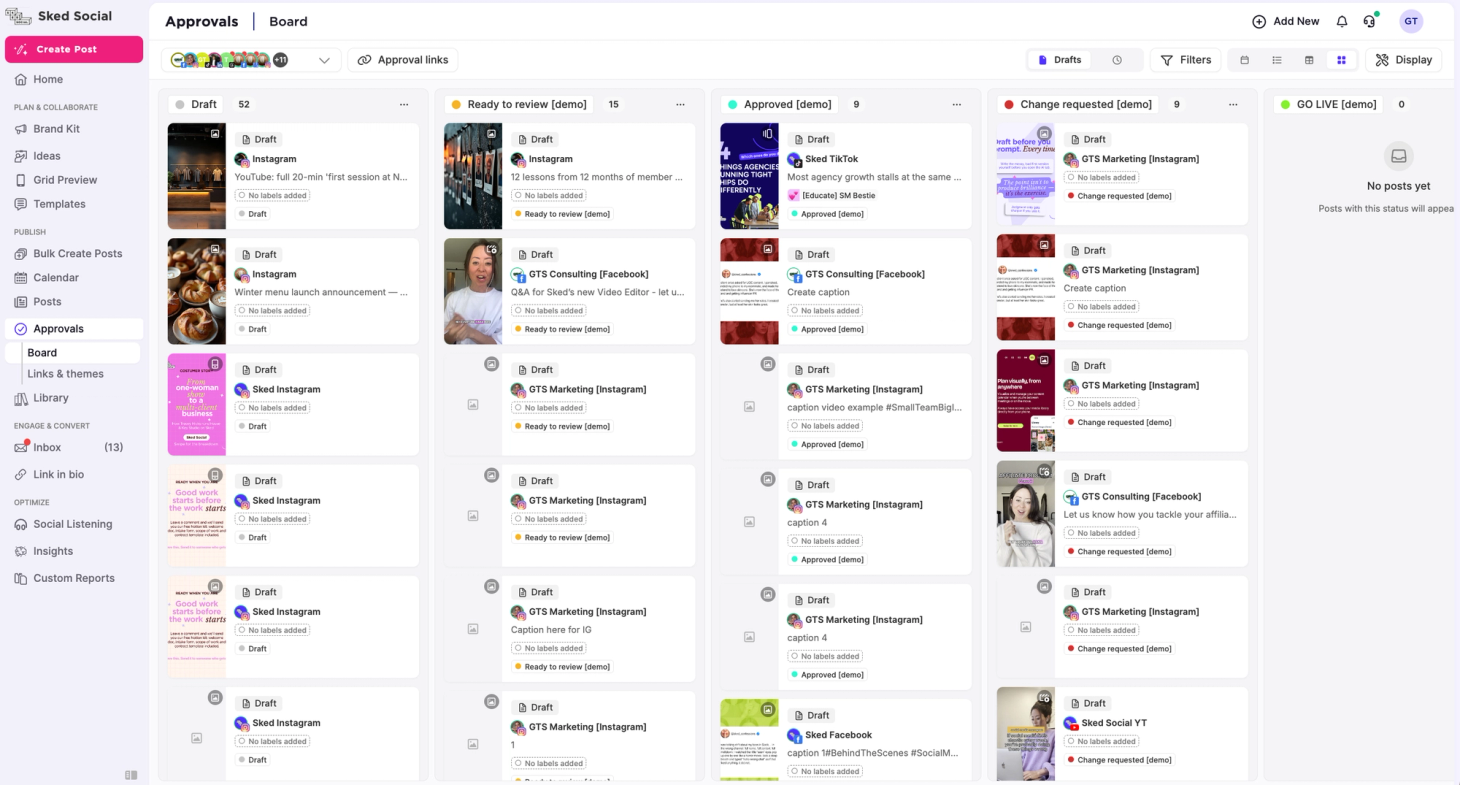Image resolution: width=1460 pixels, height=785 pixels.
Task: Open the Ready to review column options menu
Action: pos(680,104)
